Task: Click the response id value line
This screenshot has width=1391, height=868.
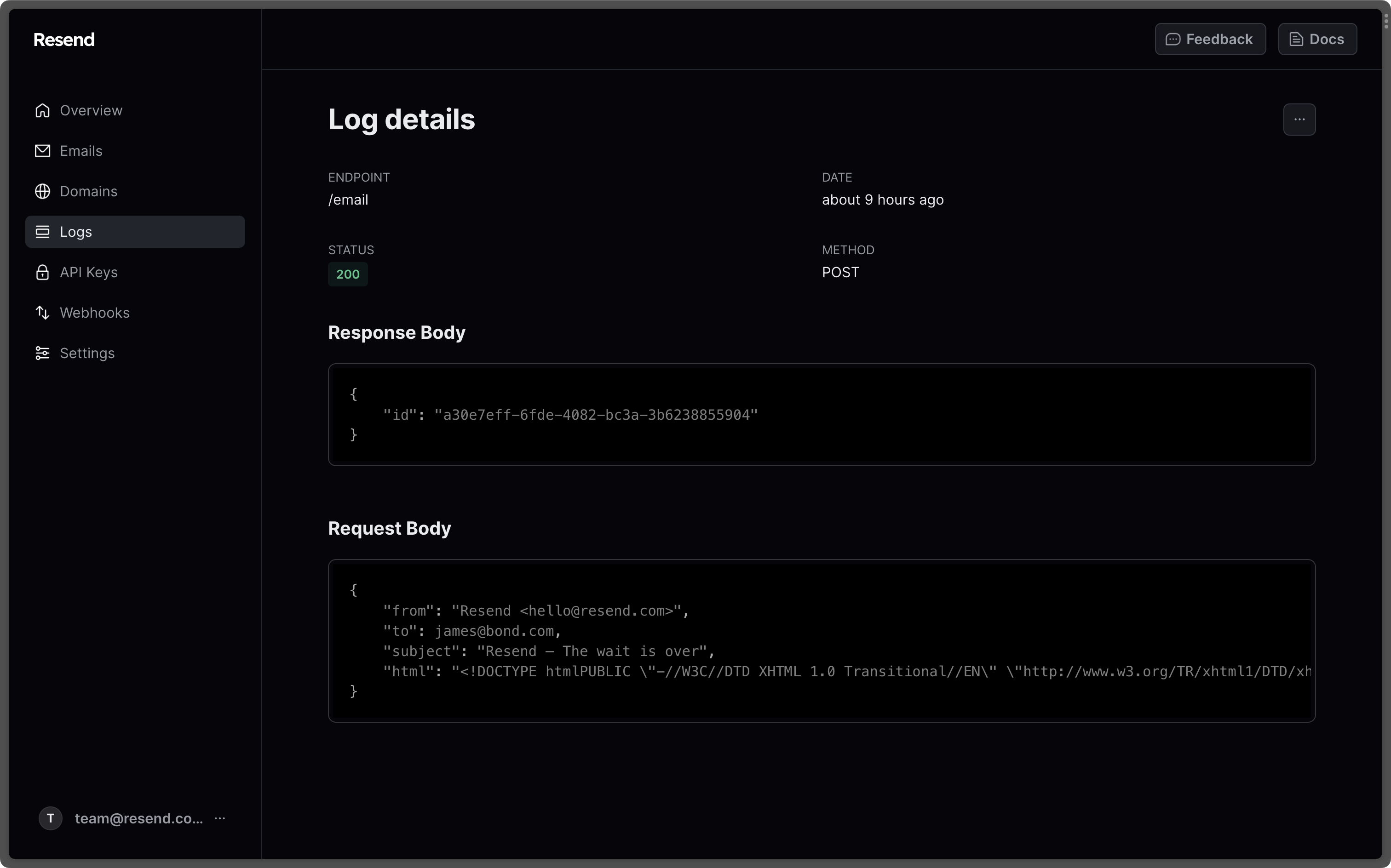Action: [570, 415]
